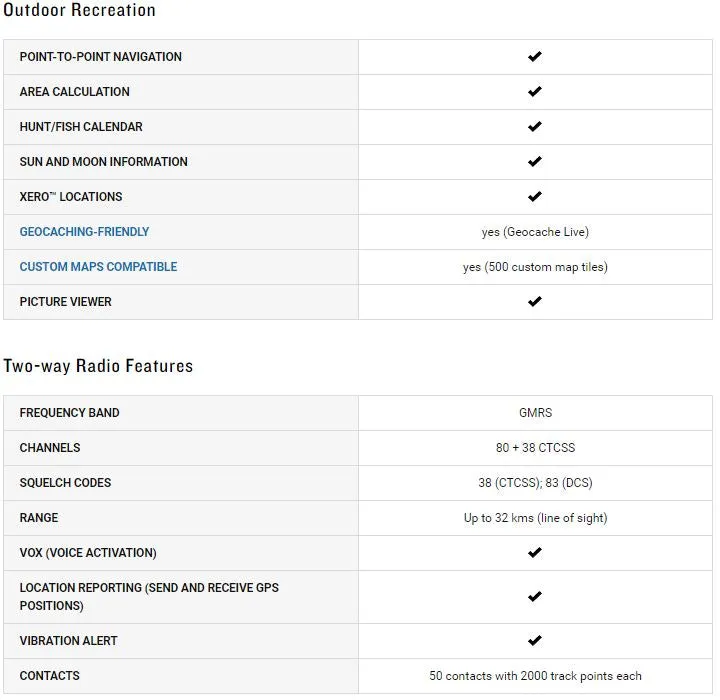Viewport: 720px width, 700px height.
Task: Click the Two-way Radio Features heading
Action: (x=98, y=366)
